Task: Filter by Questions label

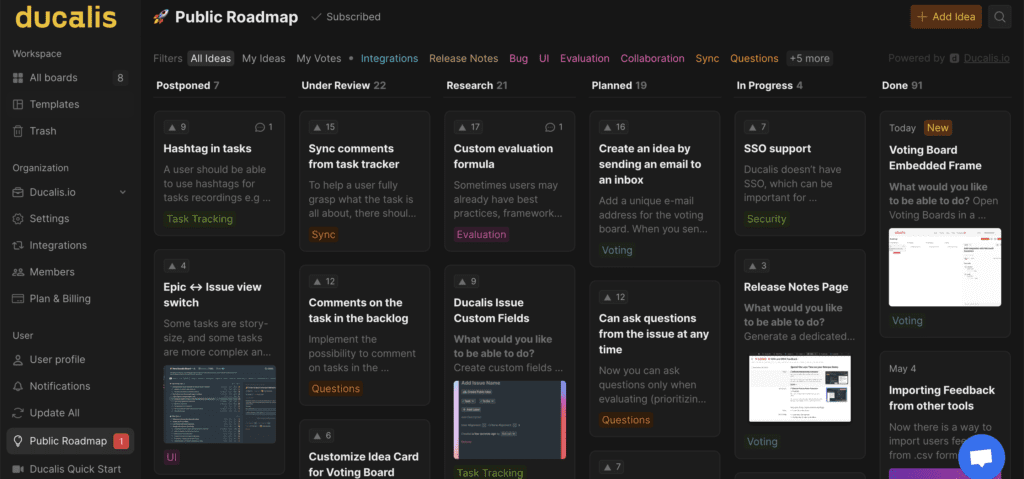Action: pos(754,58)
